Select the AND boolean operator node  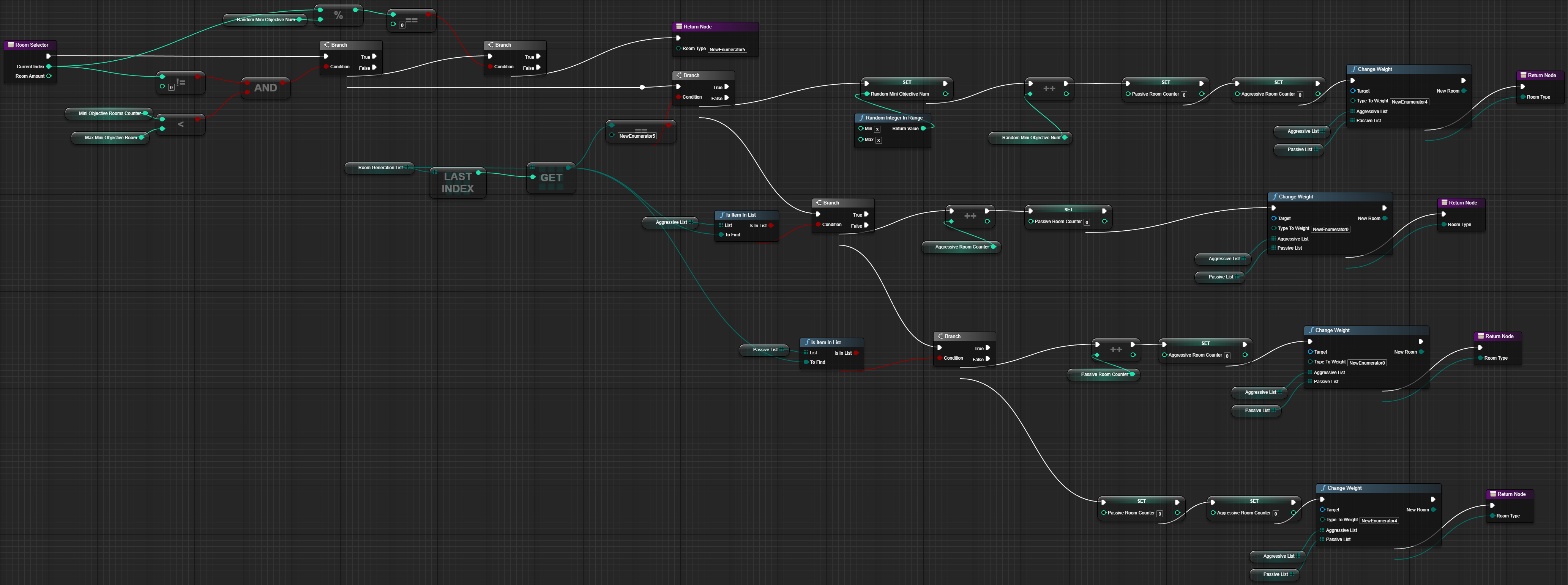265,88
